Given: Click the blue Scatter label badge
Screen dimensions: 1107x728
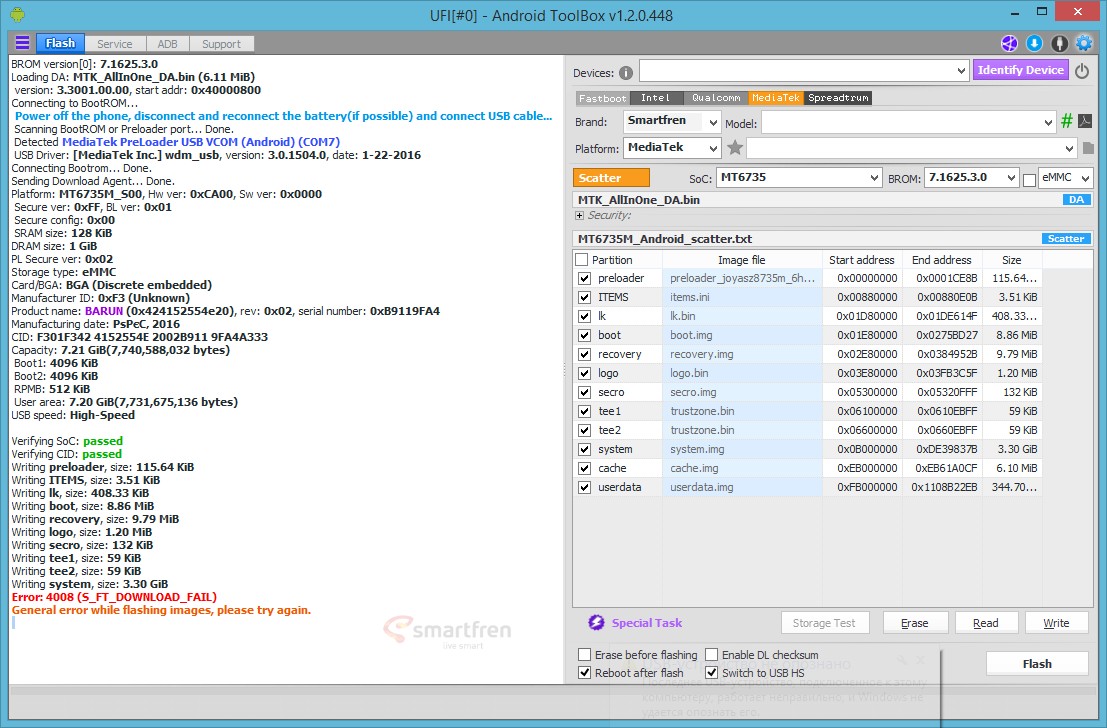Looking at the screenshot, I should click(1065, 239).
